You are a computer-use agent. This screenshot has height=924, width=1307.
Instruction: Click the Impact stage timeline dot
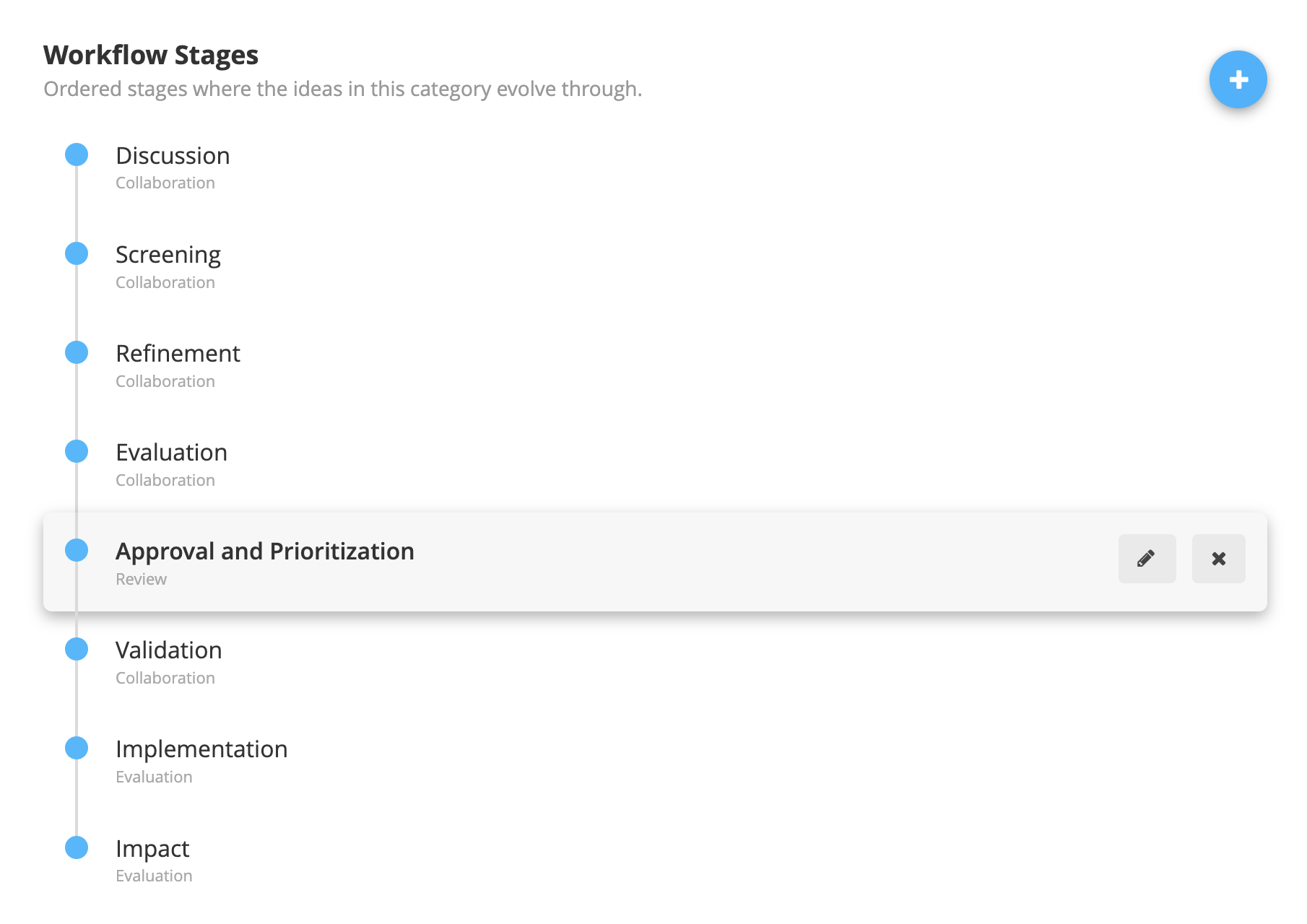pyautogui.click(x=77, y=847)
